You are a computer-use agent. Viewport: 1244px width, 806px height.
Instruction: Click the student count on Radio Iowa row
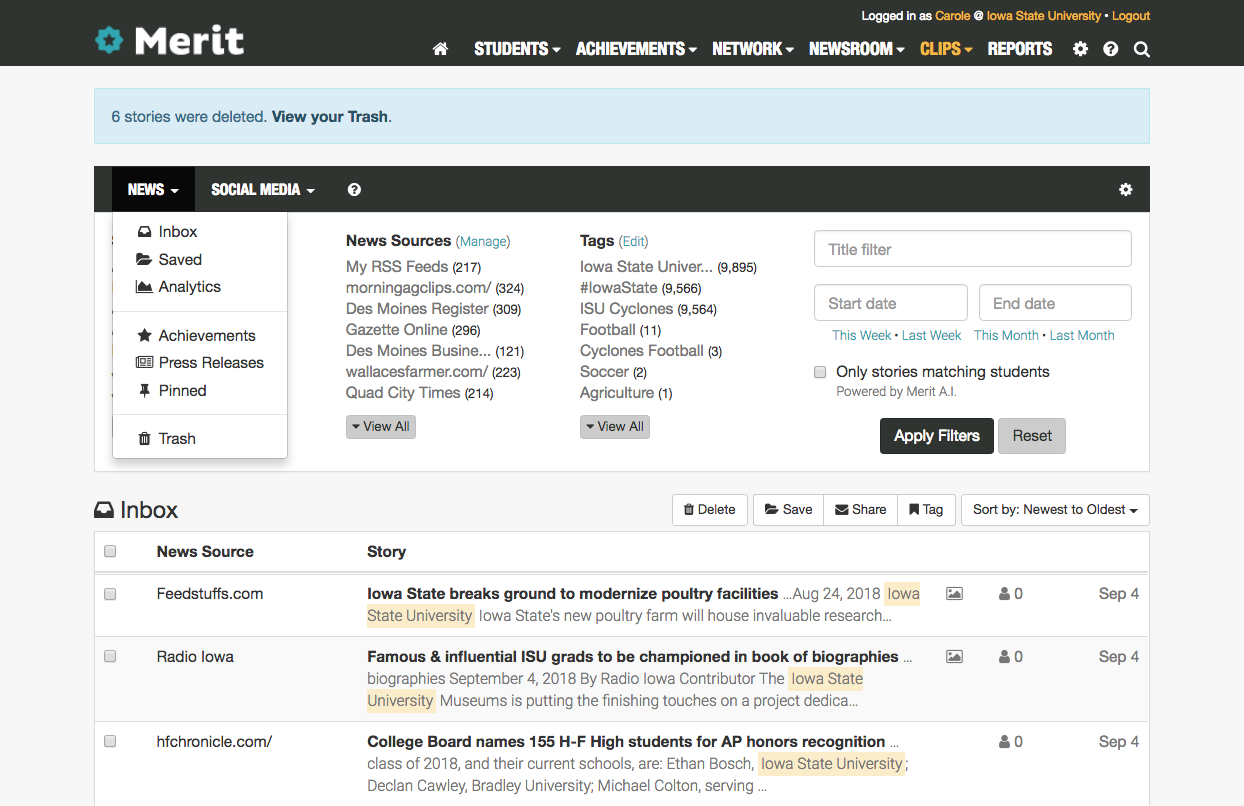pyautogui.click(x=1010, y=657)
